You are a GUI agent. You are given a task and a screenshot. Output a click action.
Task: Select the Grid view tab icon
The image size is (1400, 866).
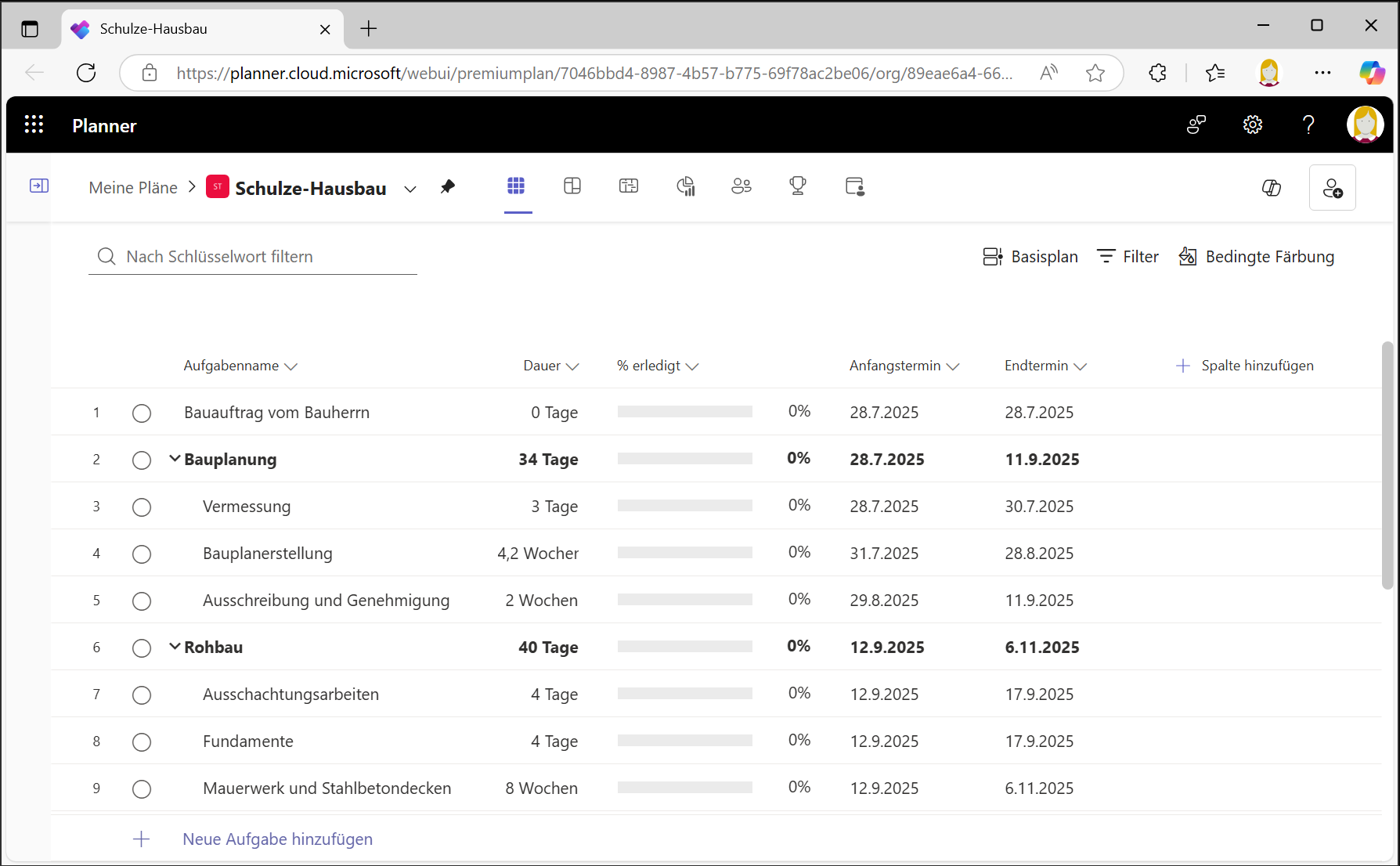[x=516, y=186]
